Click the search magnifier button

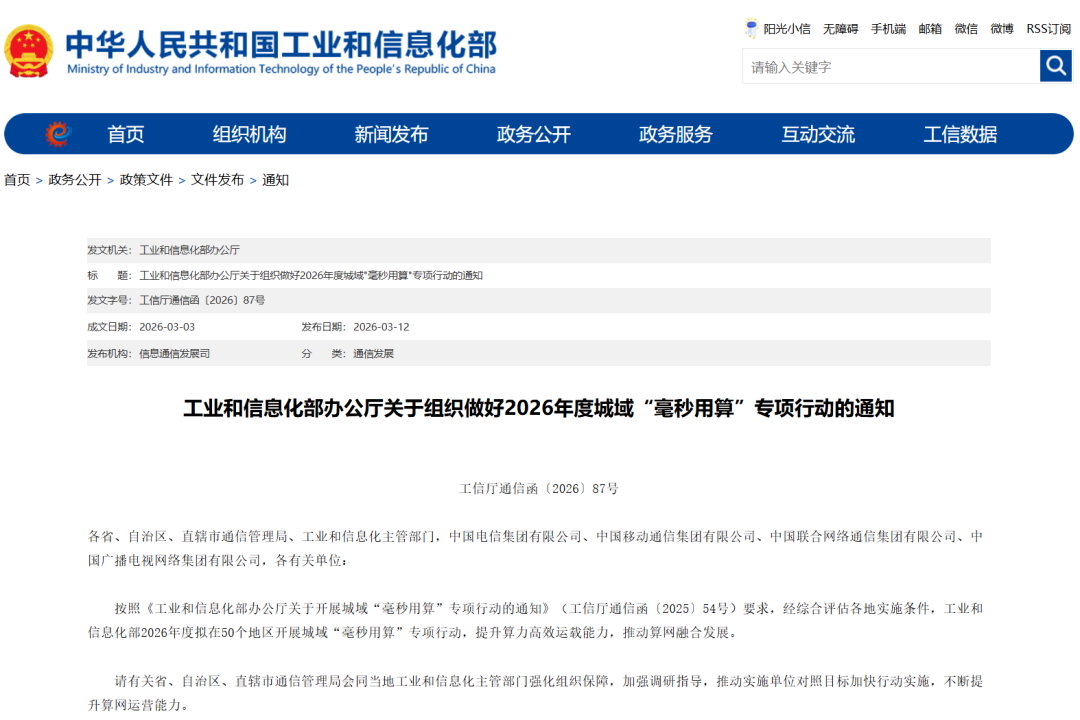tap(1055, 66)
